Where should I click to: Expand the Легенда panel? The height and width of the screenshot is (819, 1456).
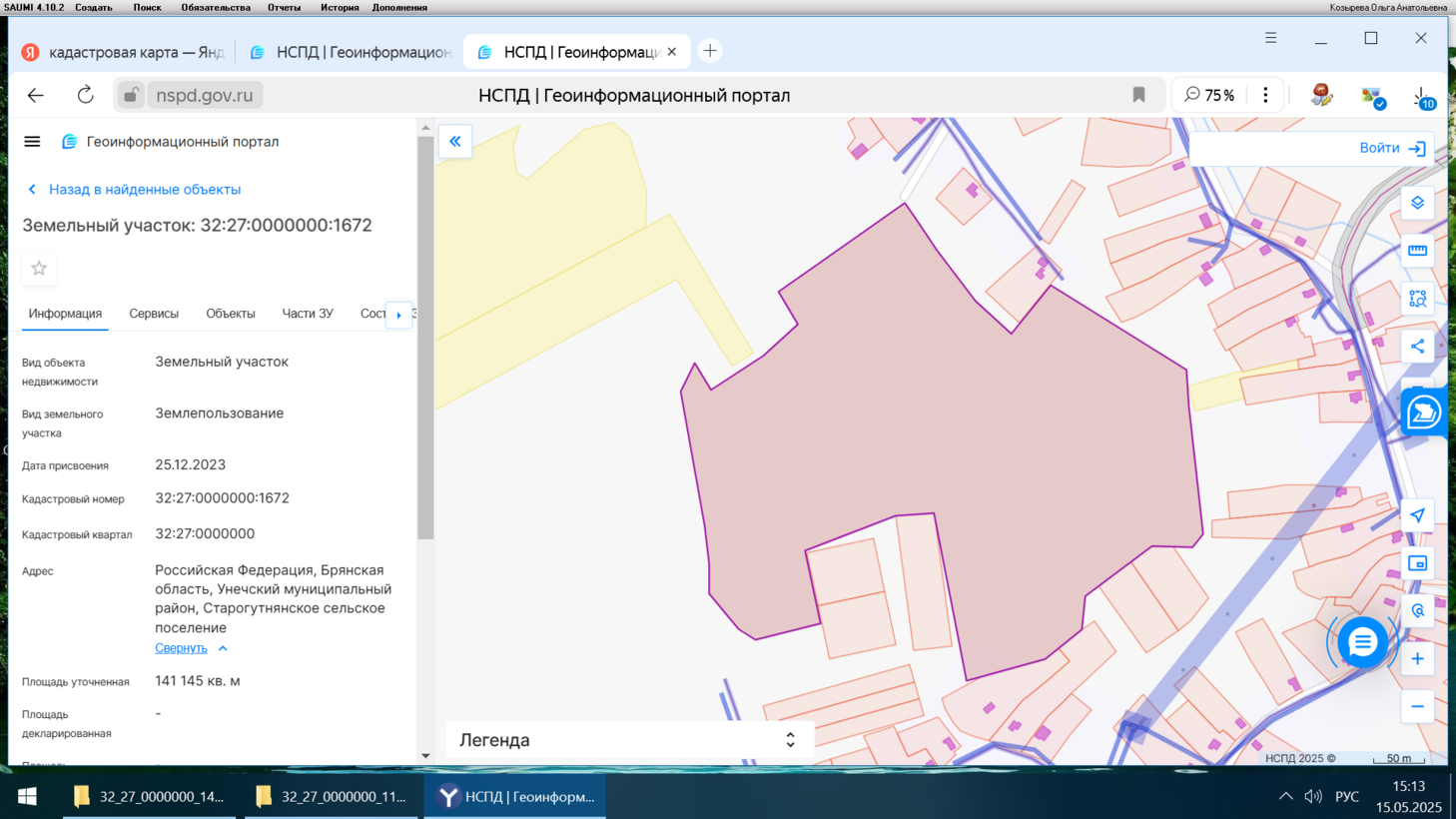[629, 740]
